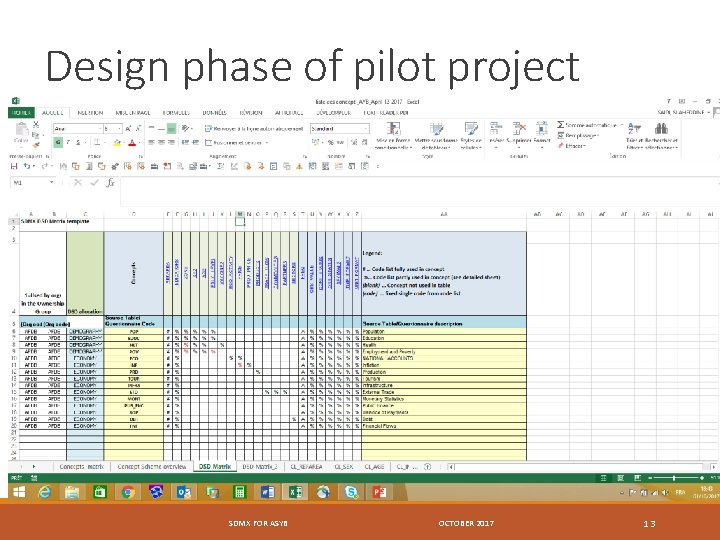Click the Copy icon in clipboard group
Screen dimensions: 720x540
point(36,135)
